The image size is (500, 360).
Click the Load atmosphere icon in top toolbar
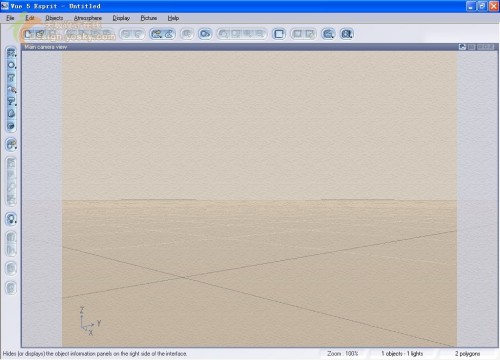[156, 34]
